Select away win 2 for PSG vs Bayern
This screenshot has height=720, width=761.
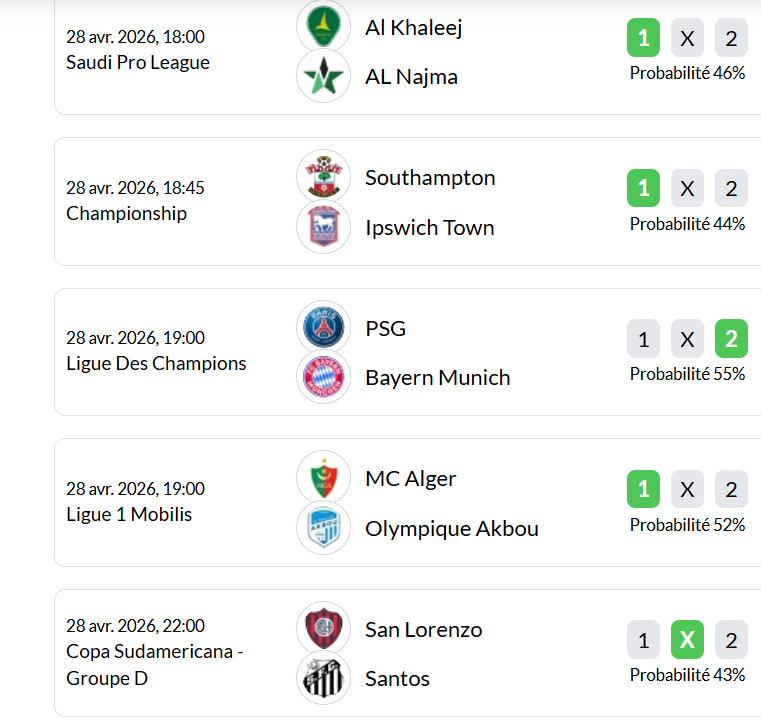[x=731, y=339]
